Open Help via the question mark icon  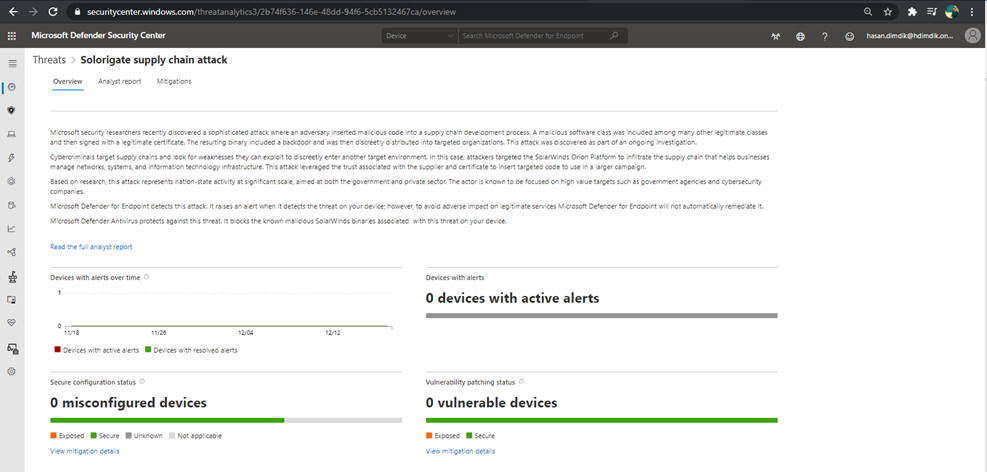click(825, 37)
